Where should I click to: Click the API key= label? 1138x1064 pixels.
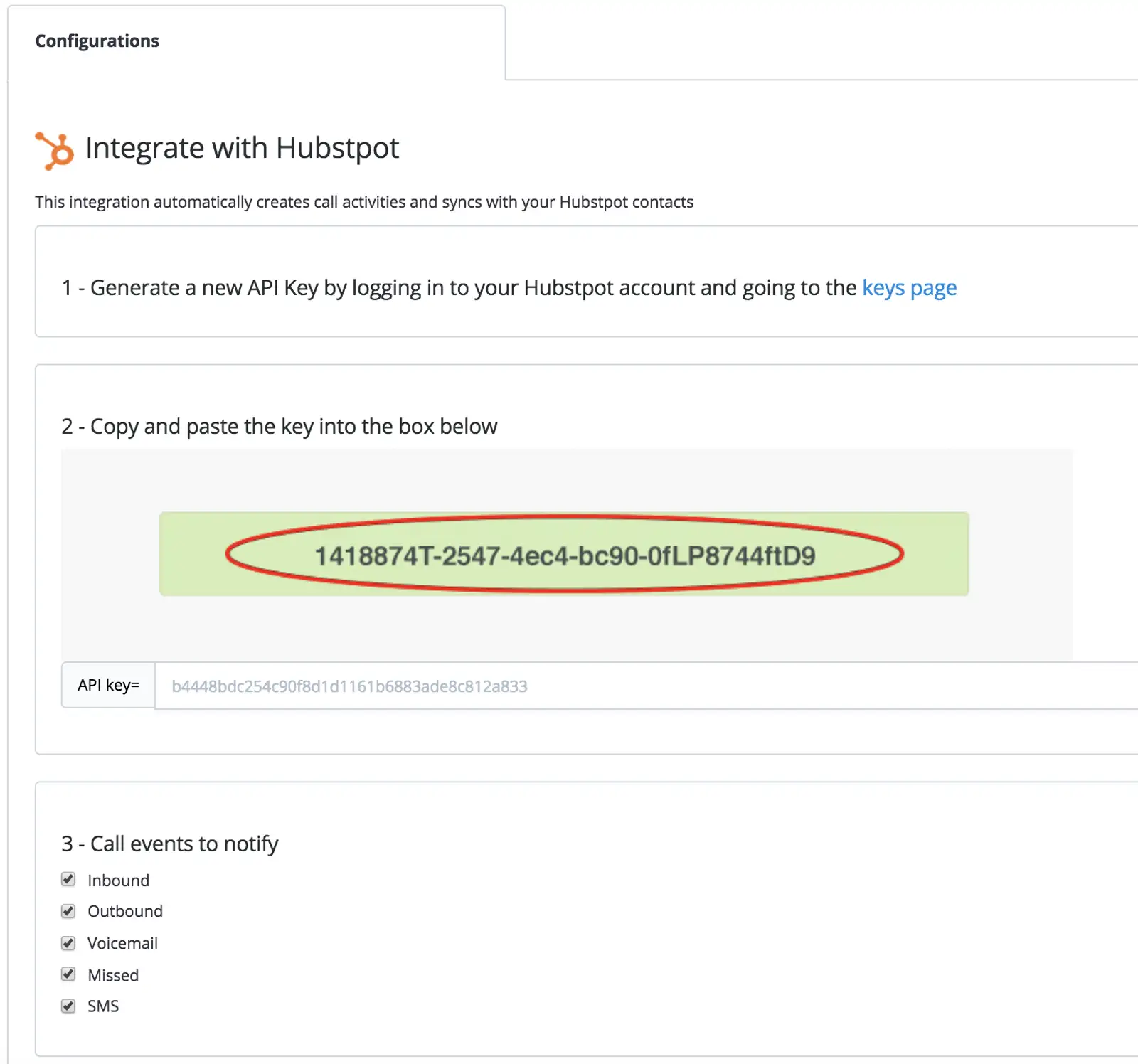point(107,685)
